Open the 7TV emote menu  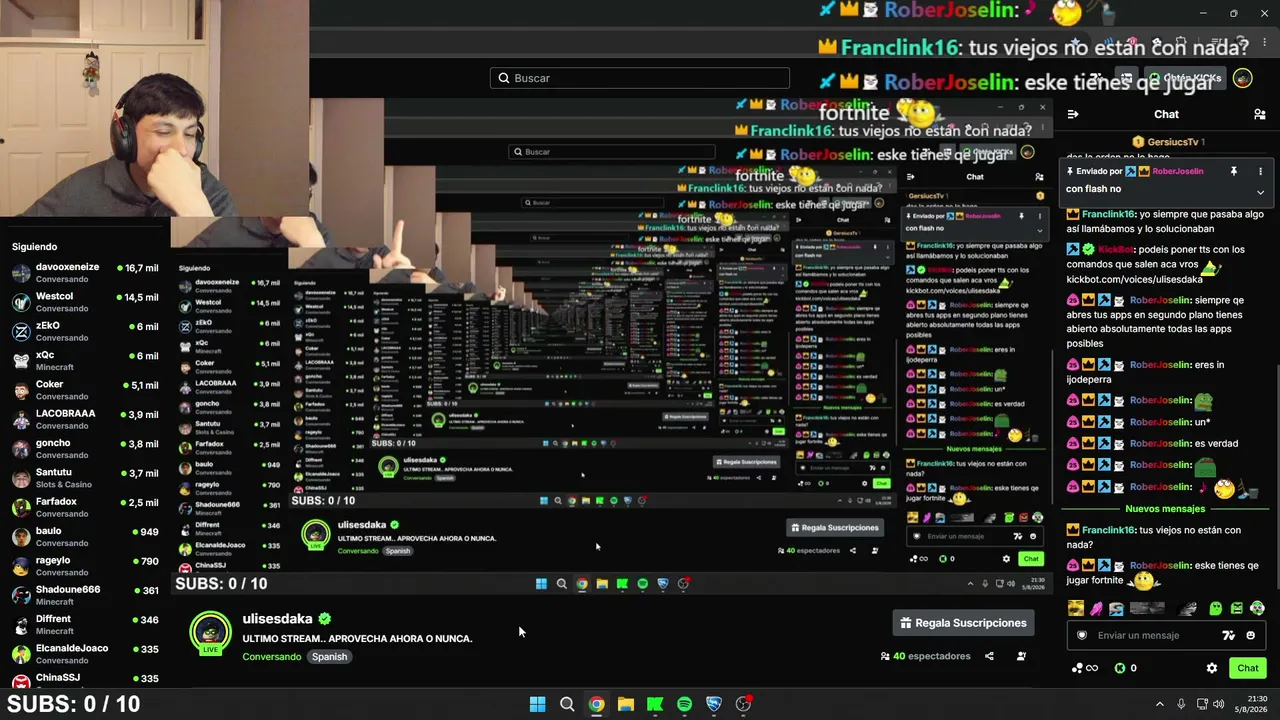click(1229, 635)
